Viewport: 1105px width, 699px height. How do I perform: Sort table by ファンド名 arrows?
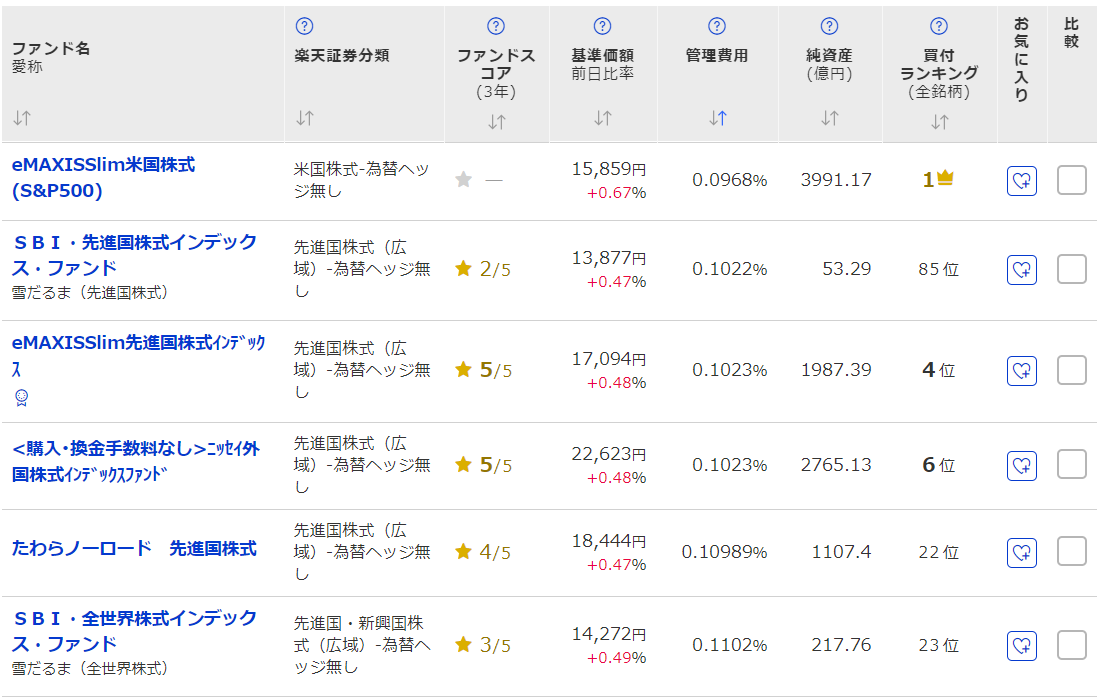pos(22,118)
